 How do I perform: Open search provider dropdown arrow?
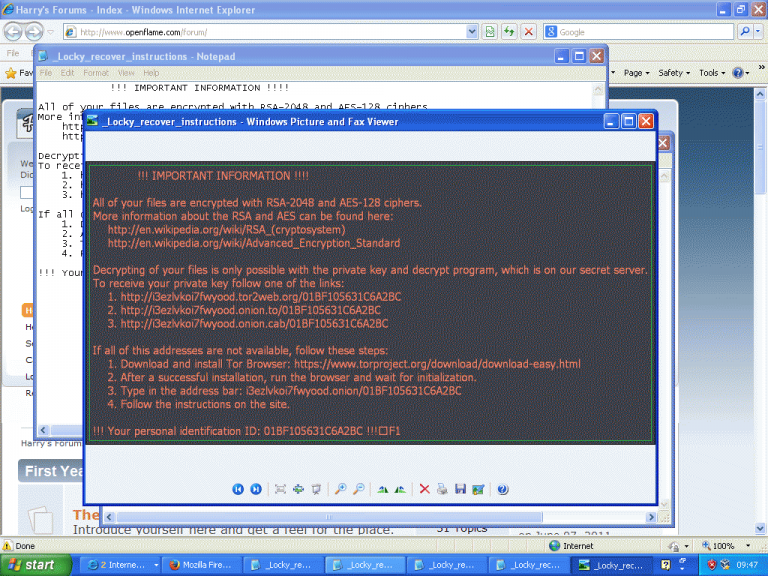(x=758, y=32)
